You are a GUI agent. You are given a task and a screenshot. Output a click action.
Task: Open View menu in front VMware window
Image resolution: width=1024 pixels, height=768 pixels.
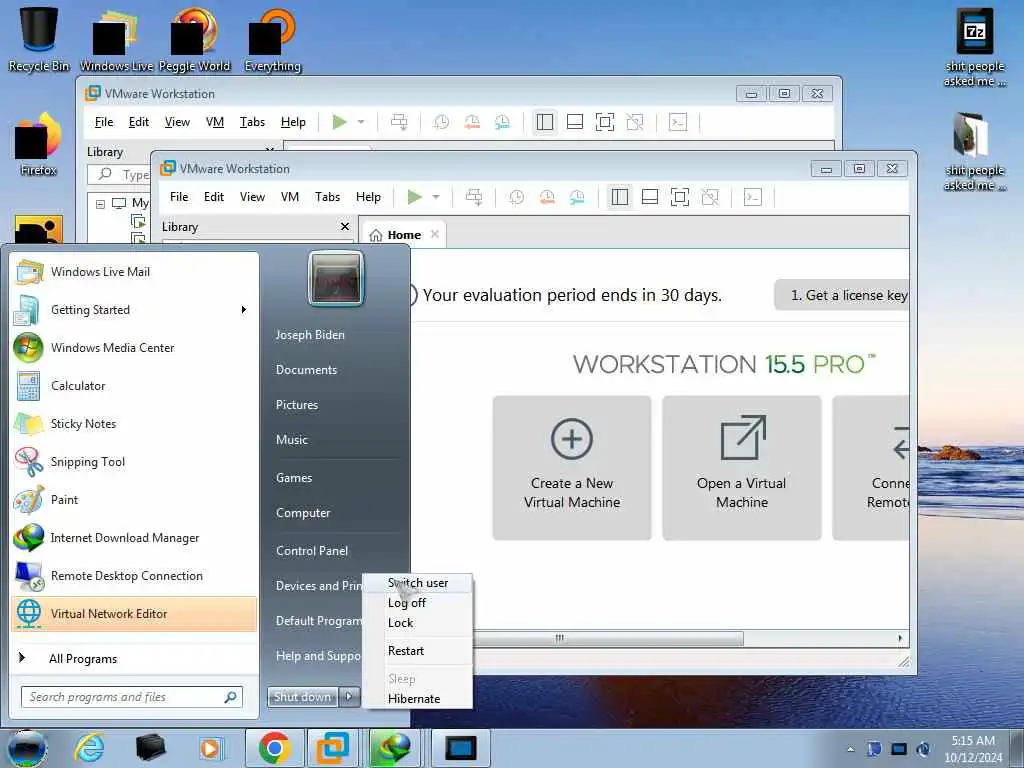[252, 197]
